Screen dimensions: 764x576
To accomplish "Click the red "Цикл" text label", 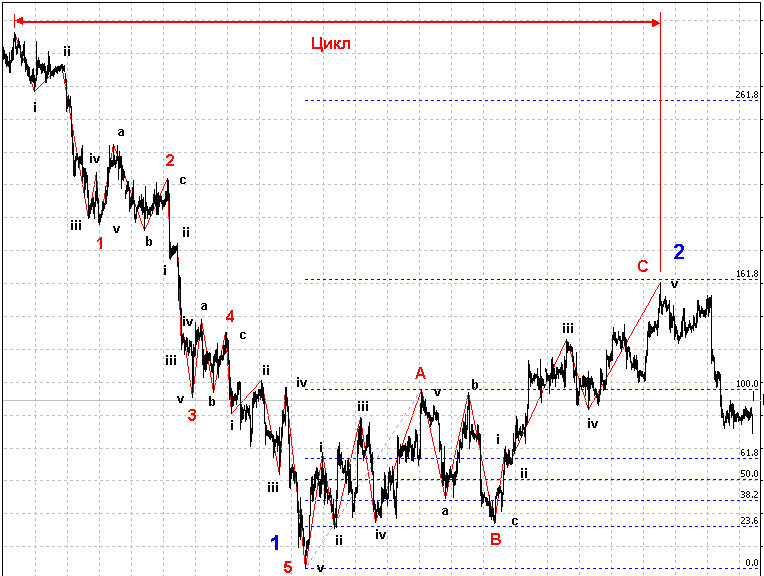I will [x=331, y=44].
